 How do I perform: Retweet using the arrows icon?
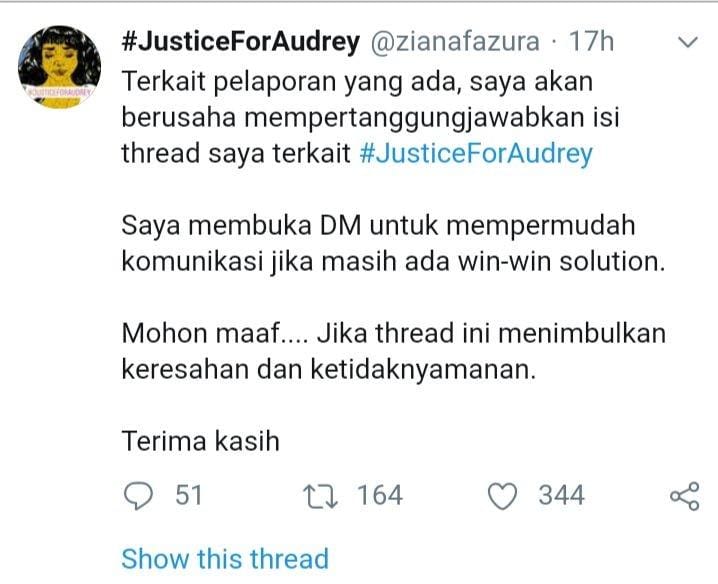(321, 497)
